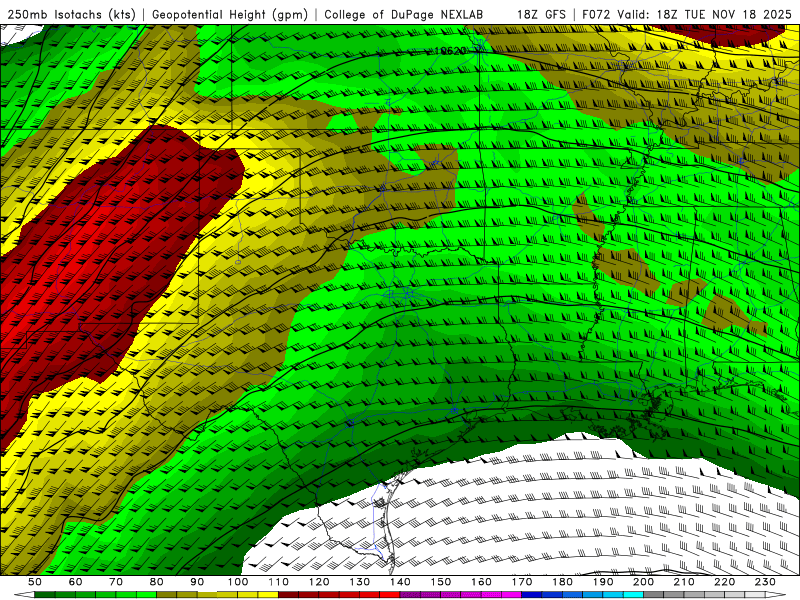Click the '140' legend value
800x600 pixels.
tap(400, 582)
